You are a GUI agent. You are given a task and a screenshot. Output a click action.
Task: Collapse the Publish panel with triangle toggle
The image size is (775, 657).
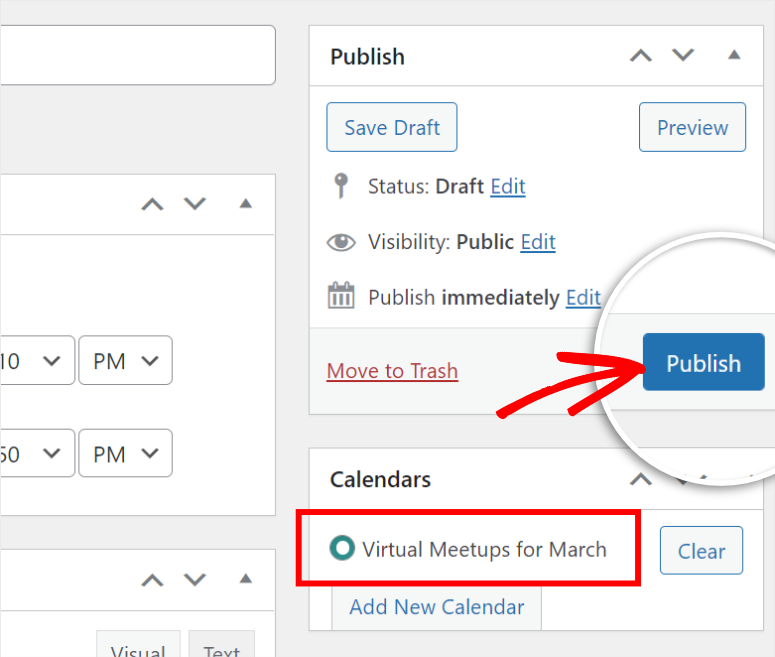[x=734, y=56]
